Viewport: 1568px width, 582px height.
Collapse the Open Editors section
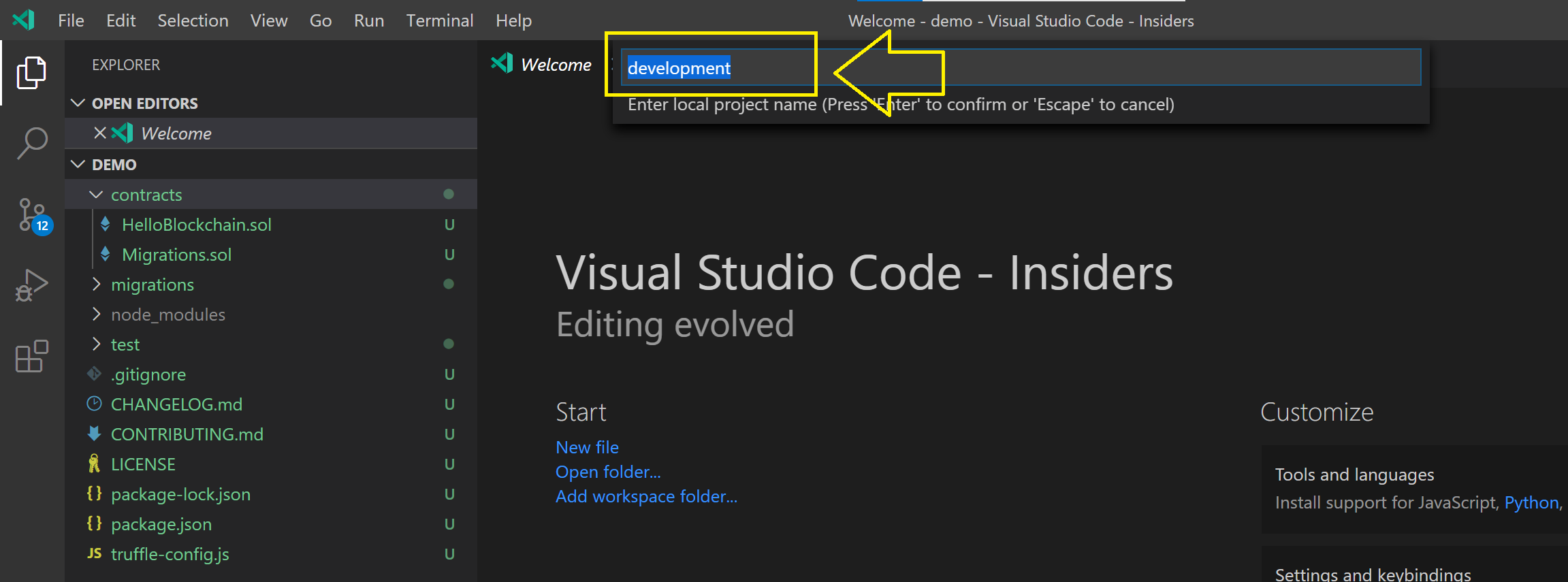coord(78,103)
